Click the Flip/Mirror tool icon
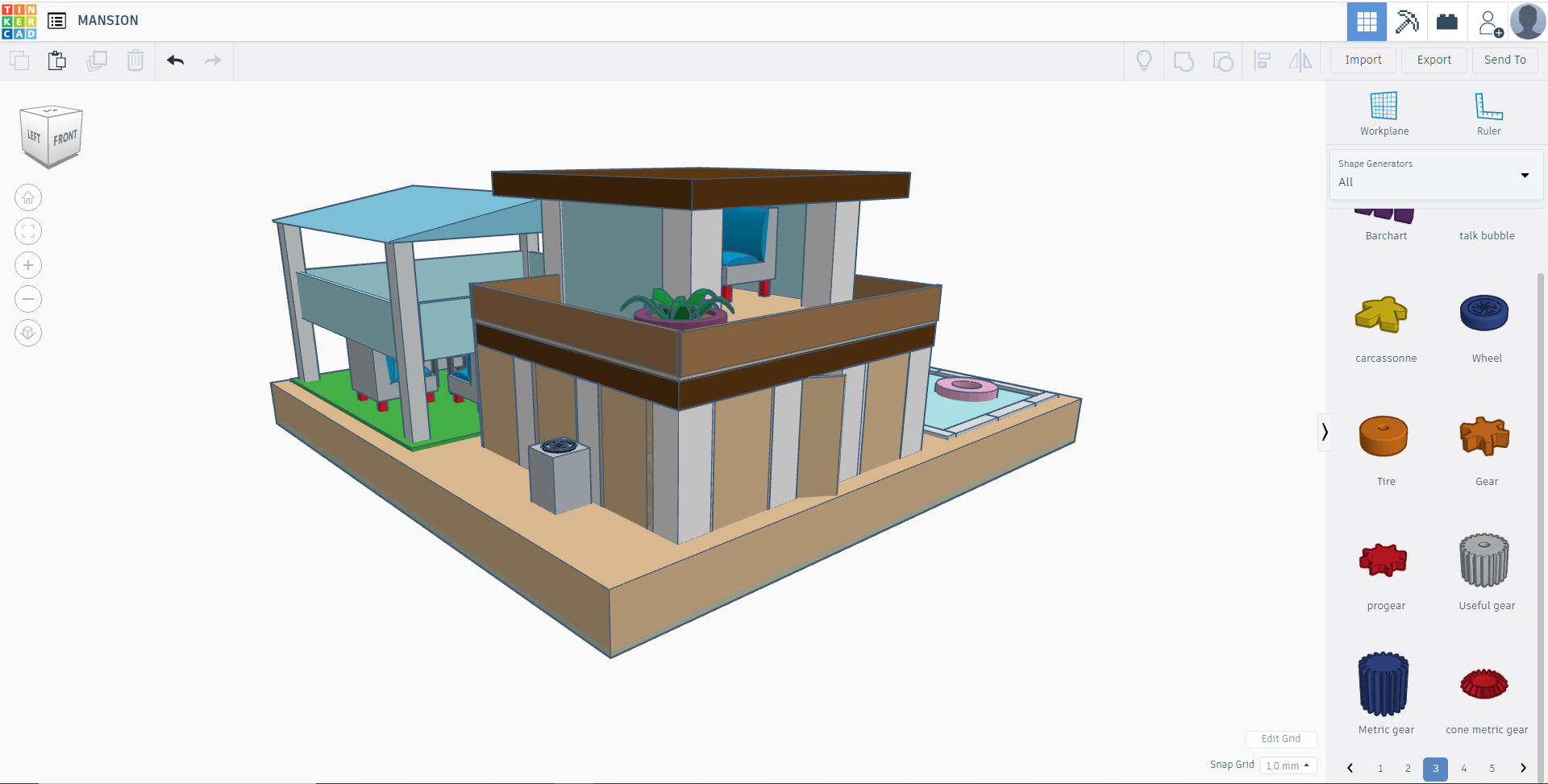This screenshot has width=1548, height=784. point(1300,60)
